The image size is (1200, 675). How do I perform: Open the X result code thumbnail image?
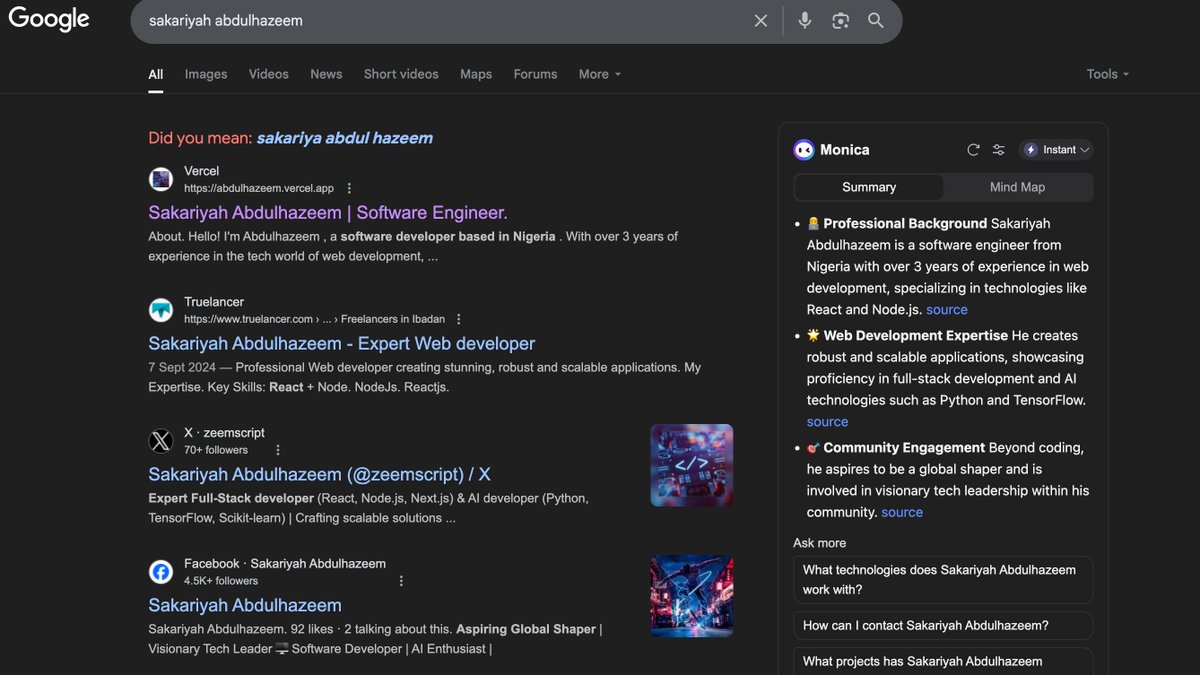click(692, 465)
